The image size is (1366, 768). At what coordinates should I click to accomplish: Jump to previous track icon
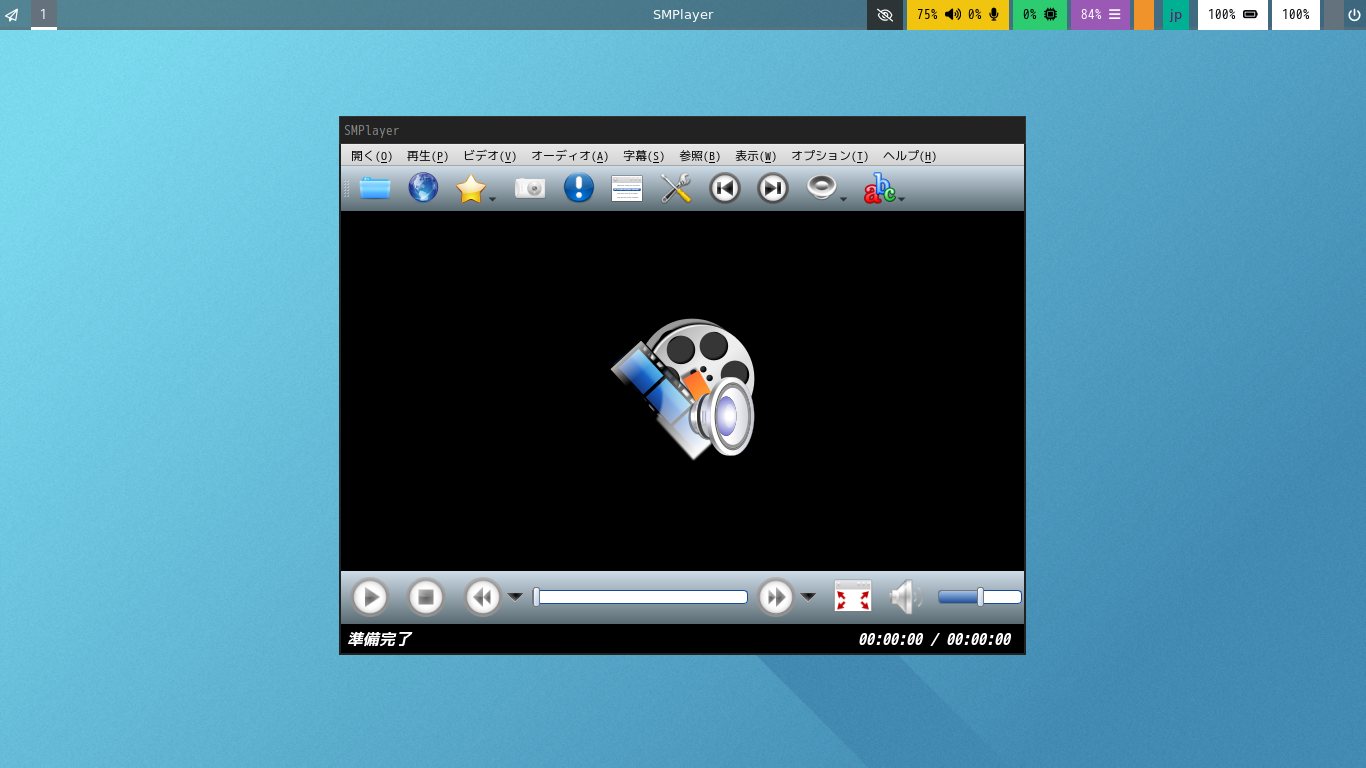[724, 187]
